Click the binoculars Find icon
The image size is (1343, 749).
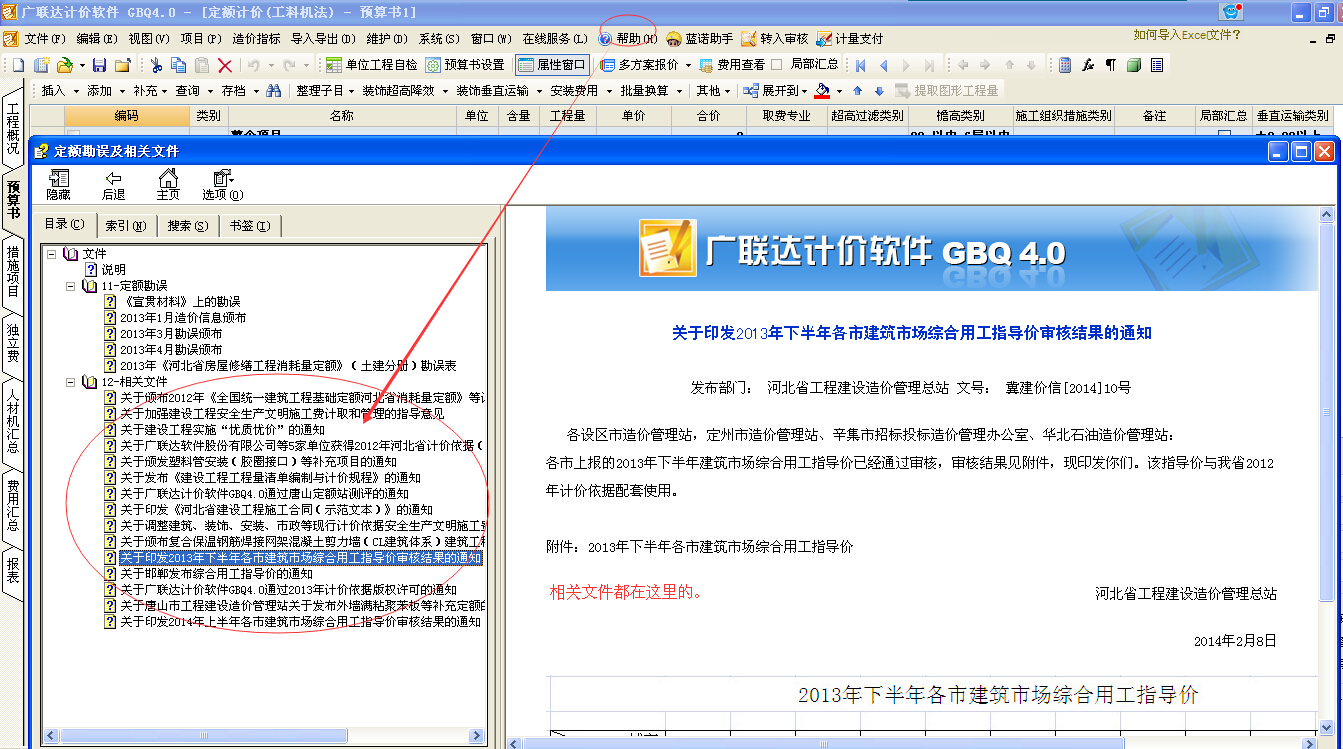click(x=273, y=90)
